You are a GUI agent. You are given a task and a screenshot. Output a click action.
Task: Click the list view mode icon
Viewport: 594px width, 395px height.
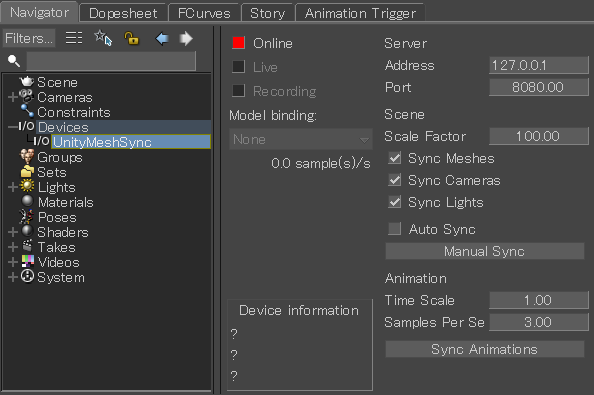coord(74,38)
